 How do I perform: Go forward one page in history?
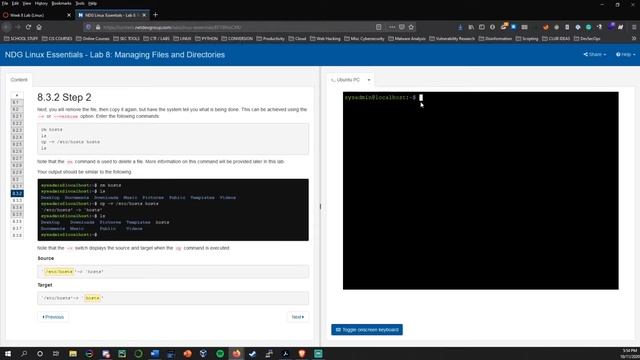[18, 27]
